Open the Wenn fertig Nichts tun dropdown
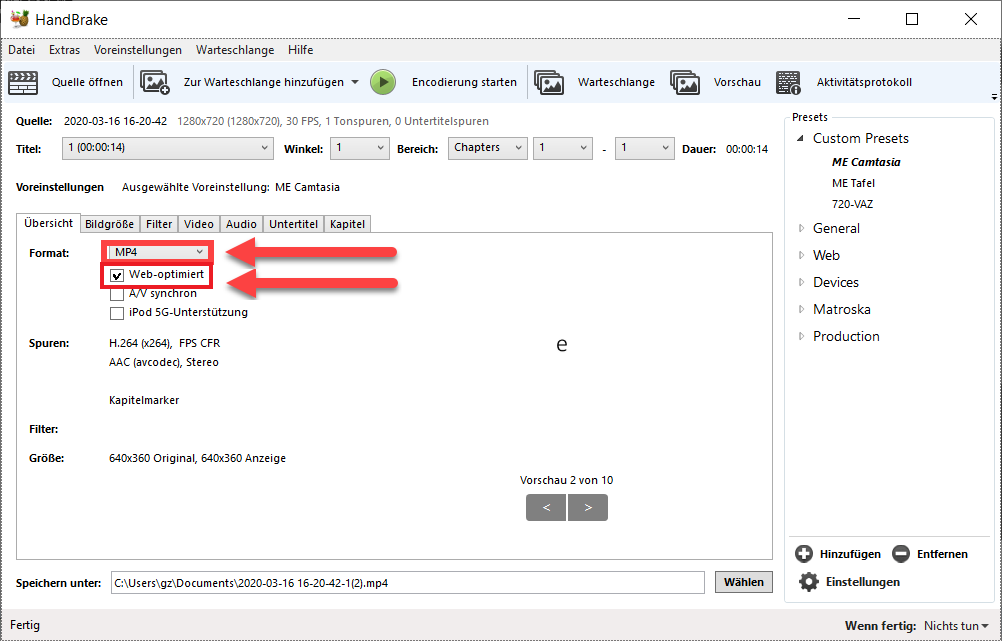Image resolution: width=1002 pixels, height=641 pixels. pyautogui.click(x=956, y=626)
